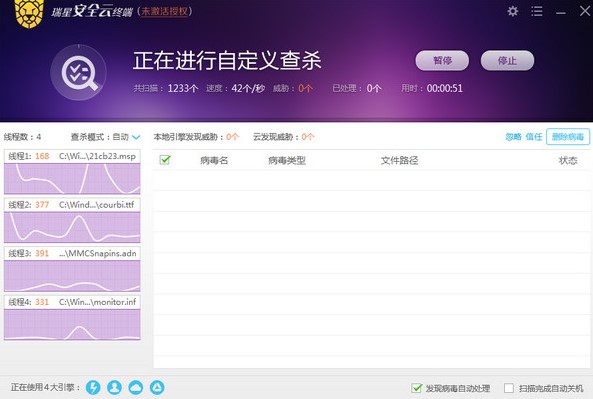
Task: Disable 发现病毒自动处理 checkbox
Action: tap(416, 388)
